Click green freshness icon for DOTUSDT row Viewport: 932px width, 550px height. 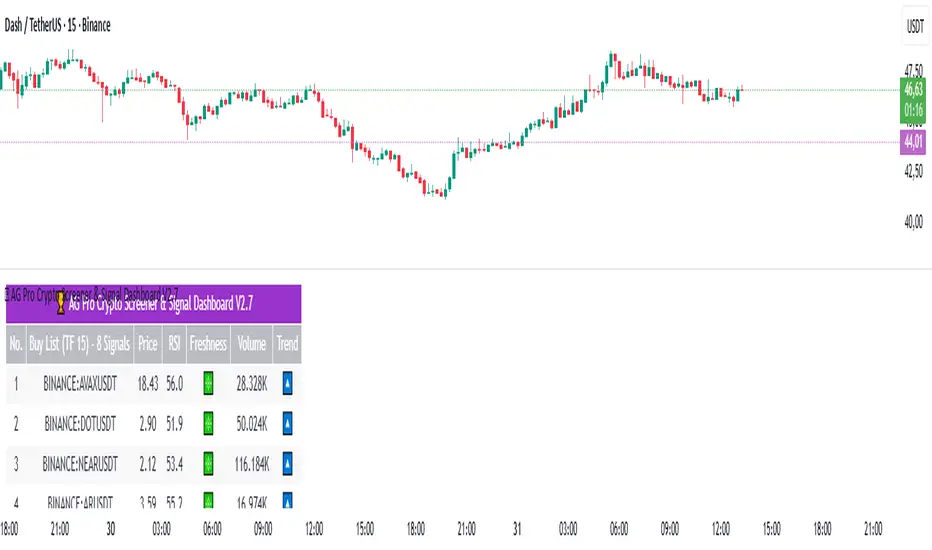pos(209,423)
